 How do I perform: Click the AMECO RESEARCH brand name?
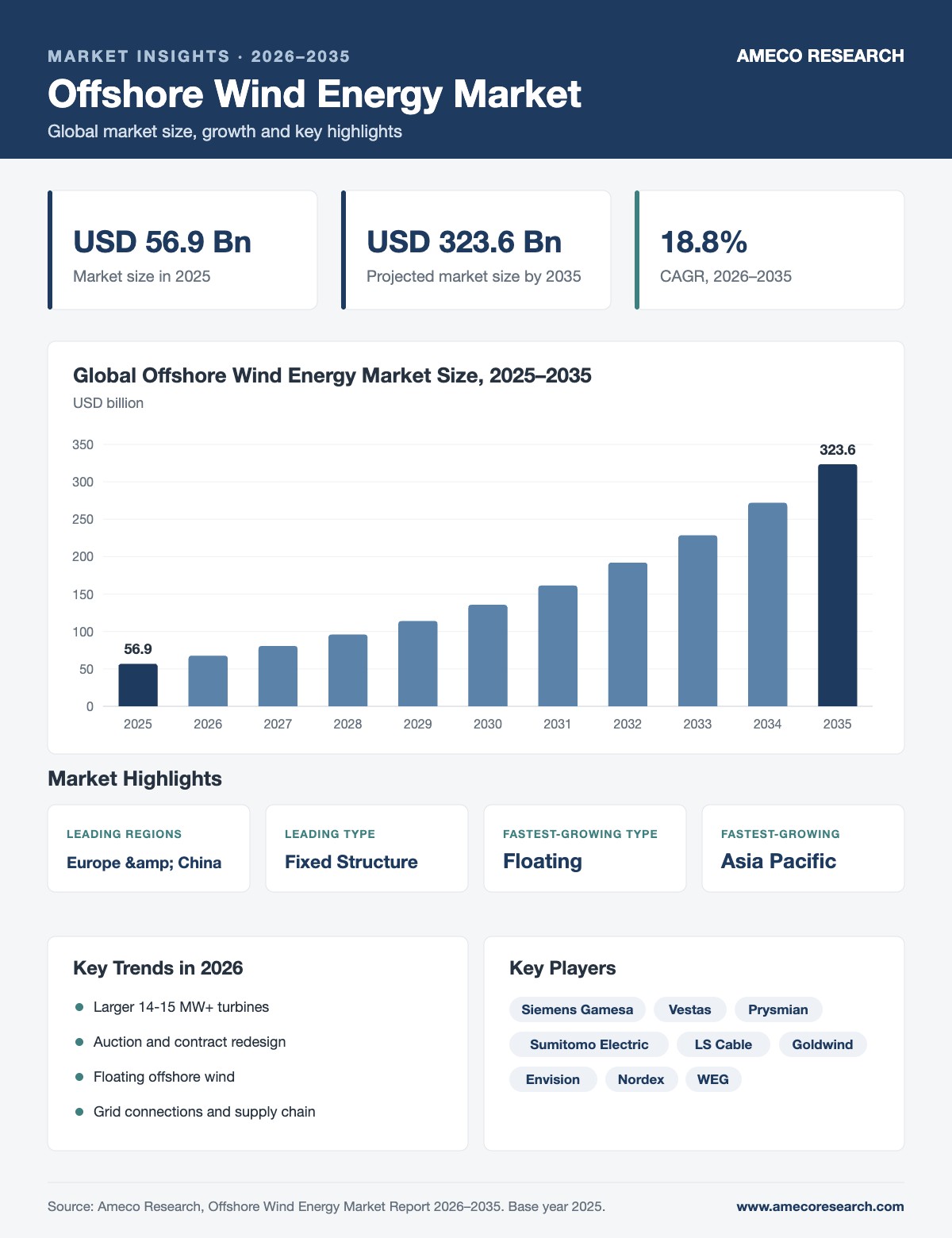[820, 56]
